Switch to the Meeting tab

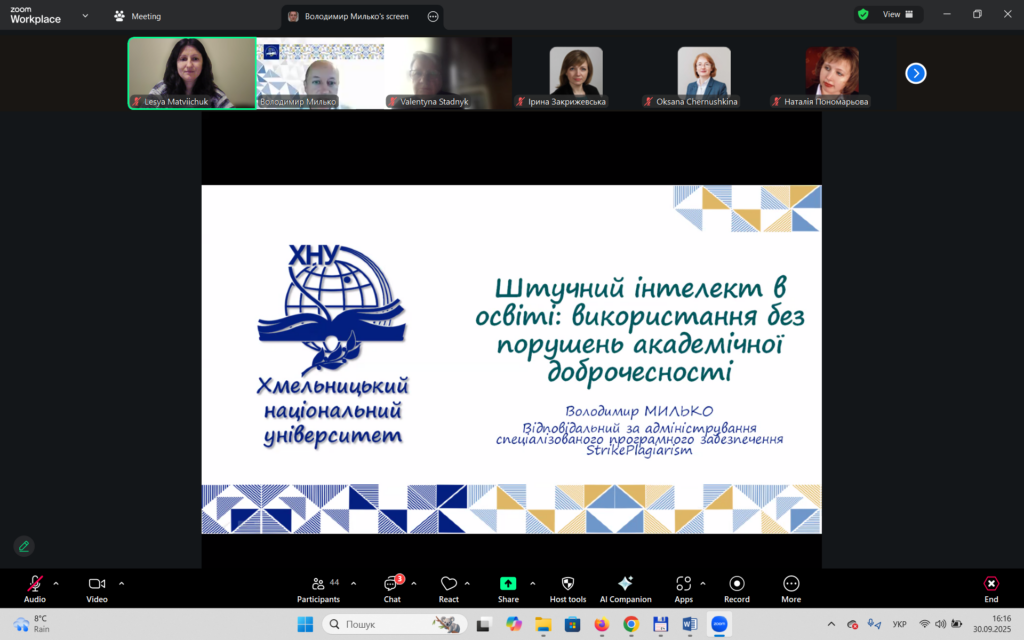click(x=138, y=16)
